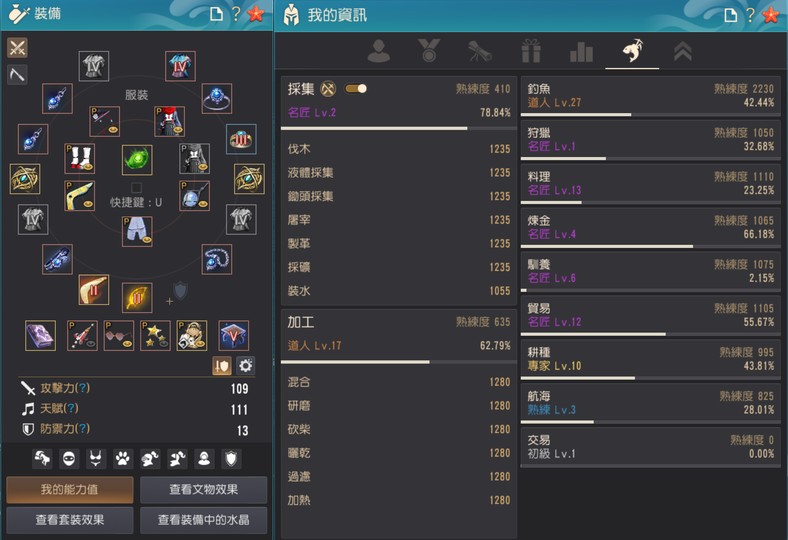Open the medal achievements tab icon
Screen dimensions: 788x540
click(x=429, y=51)
